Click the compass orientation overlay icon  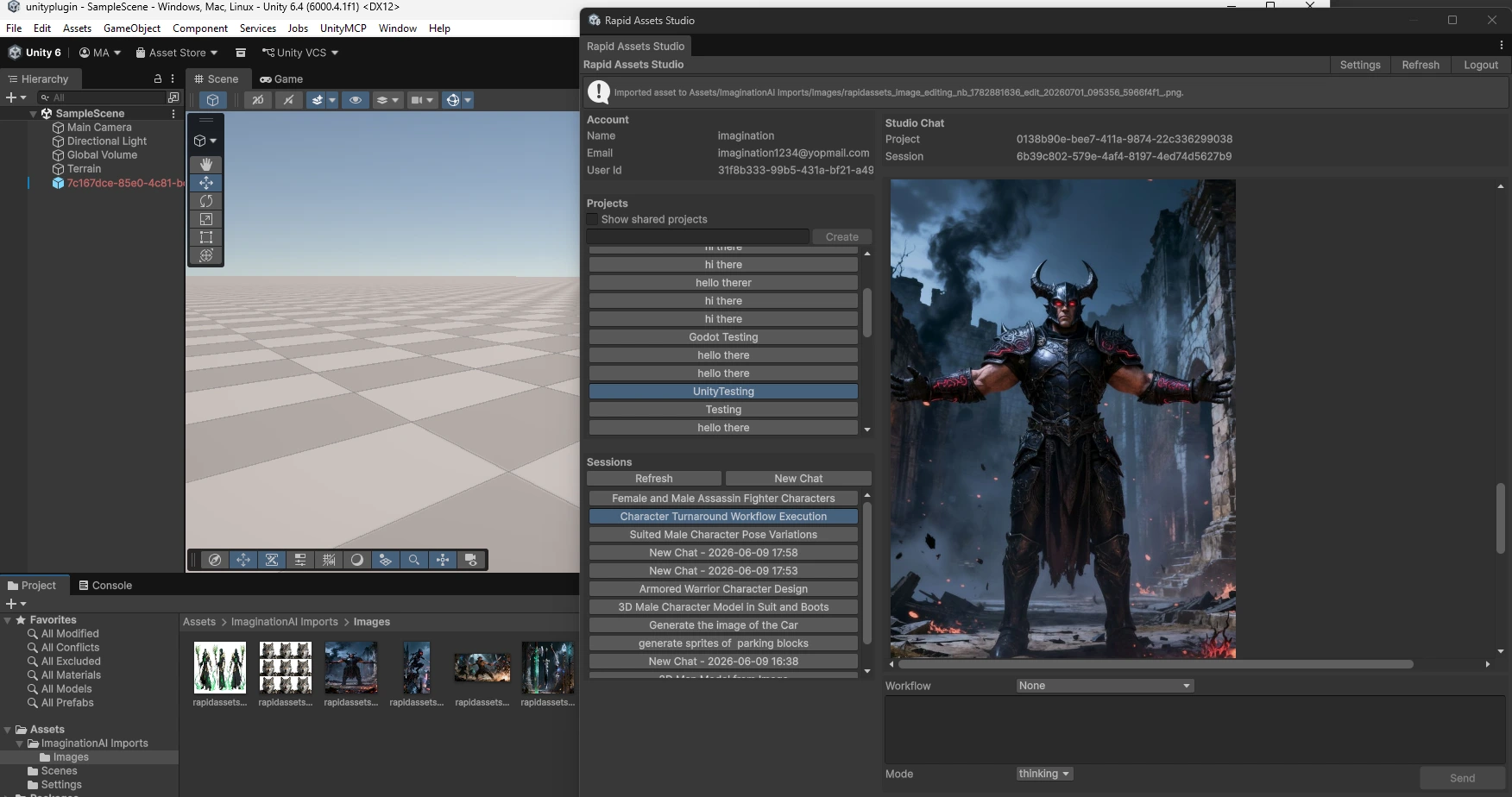pyautogui.click(x=215, y=560)
